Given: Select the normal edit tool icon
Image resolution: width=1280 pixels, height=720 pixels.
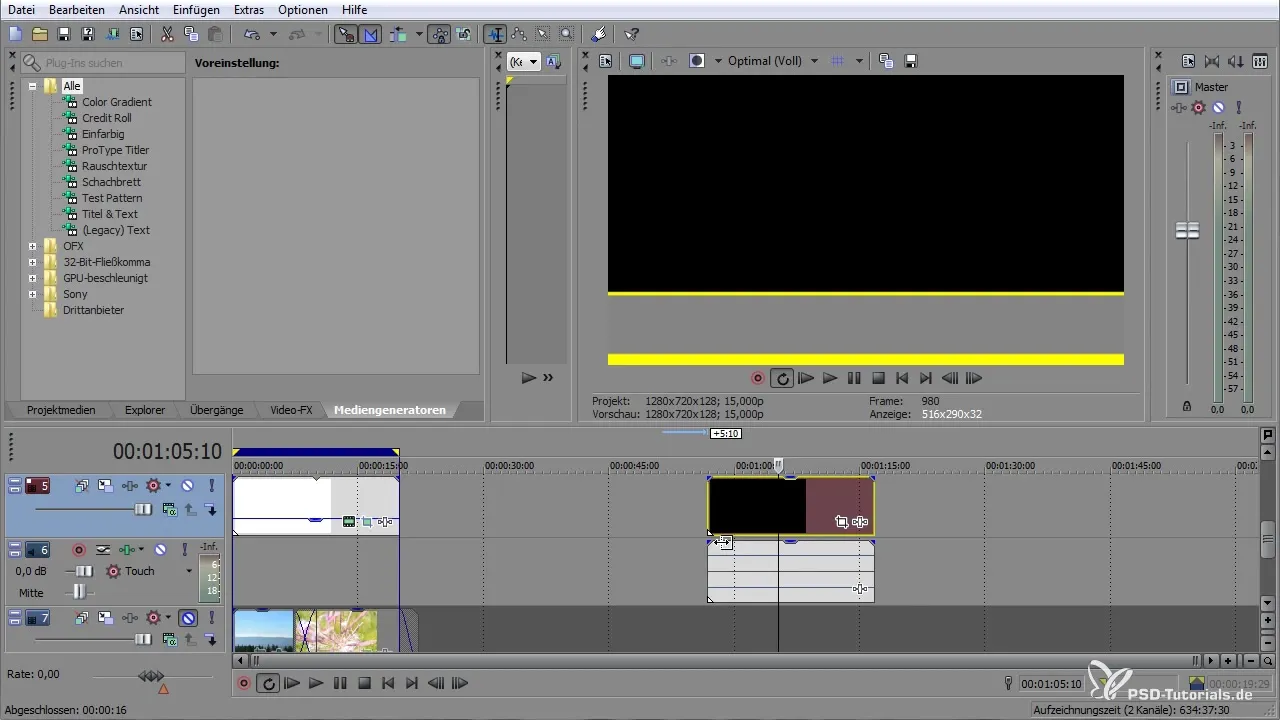Looking at the screenshot, I should pos(496,34).
